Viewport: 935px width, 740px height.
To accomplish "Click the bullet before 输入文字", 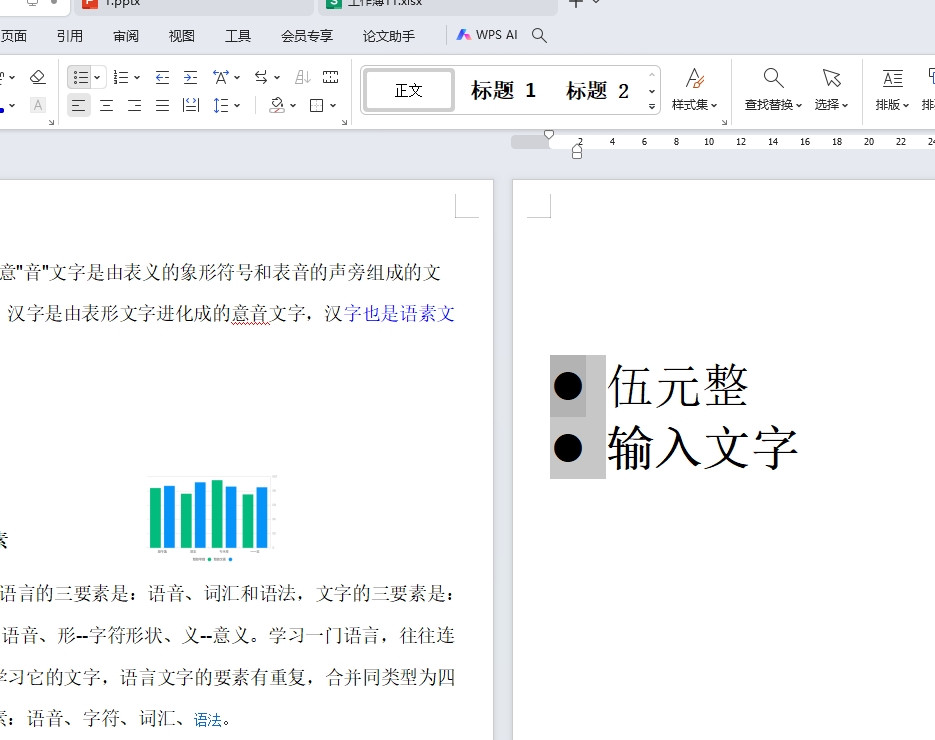I will tap(568, 447).
